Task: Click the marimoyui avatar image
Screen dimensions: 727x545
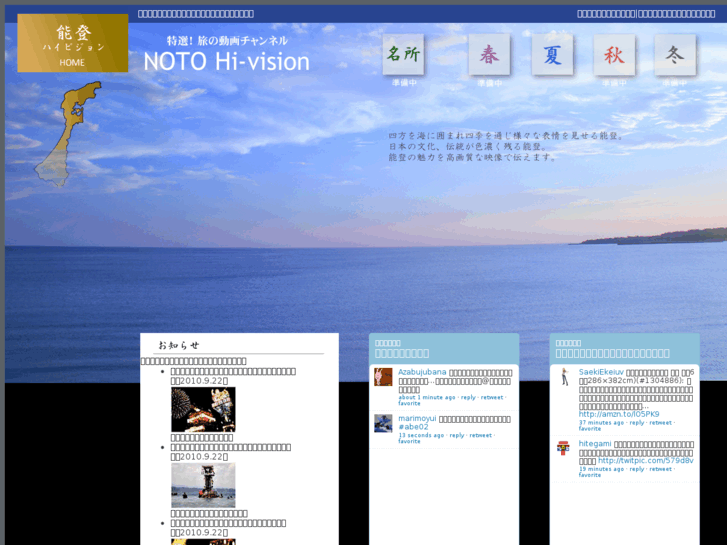Action: (383, 423)
